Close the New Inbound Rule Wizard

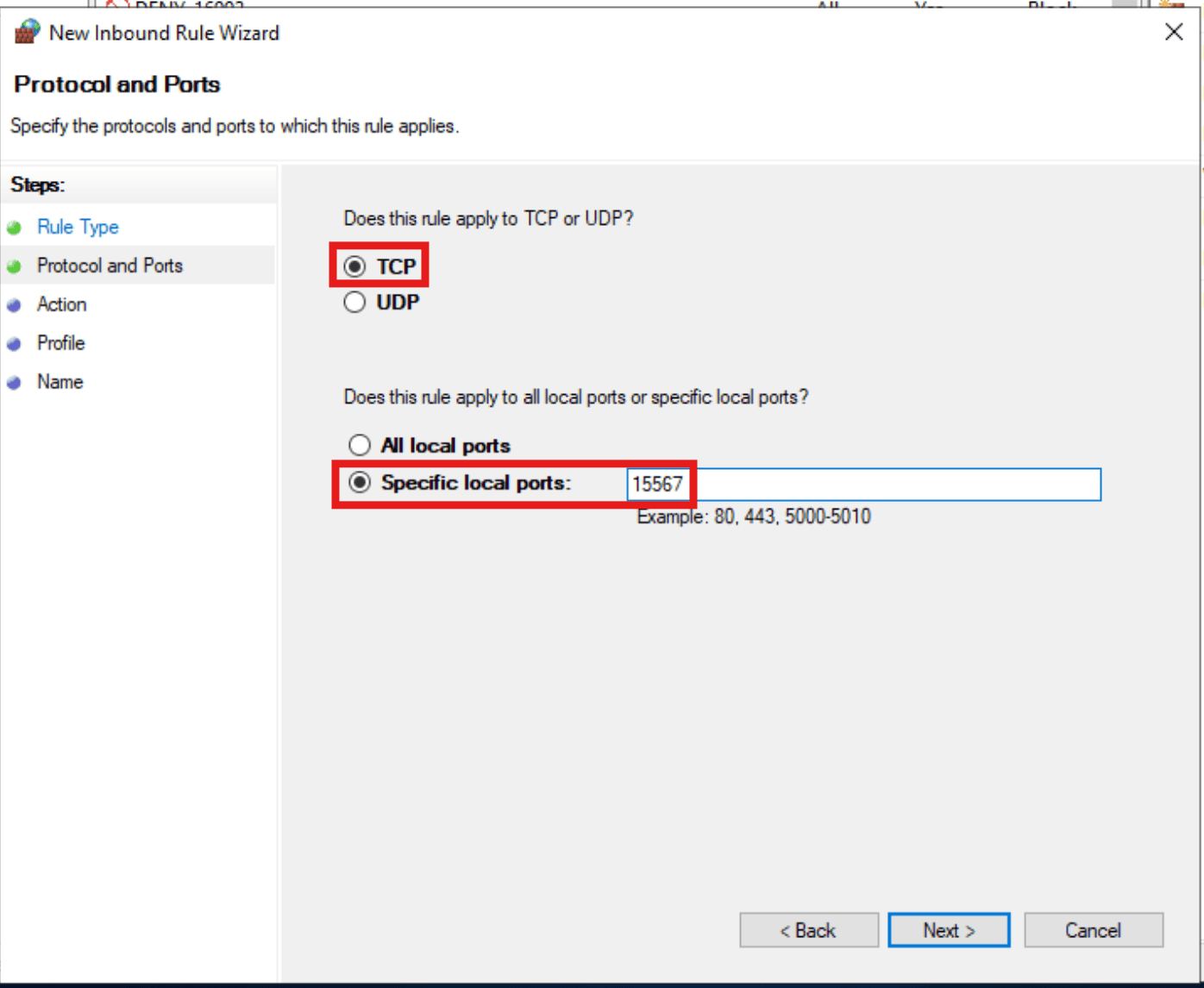(x=1174, y=32)
